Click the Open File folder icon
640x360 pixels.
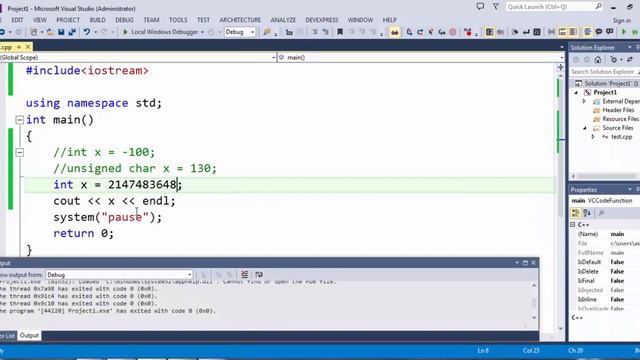(x=50, y=32)
